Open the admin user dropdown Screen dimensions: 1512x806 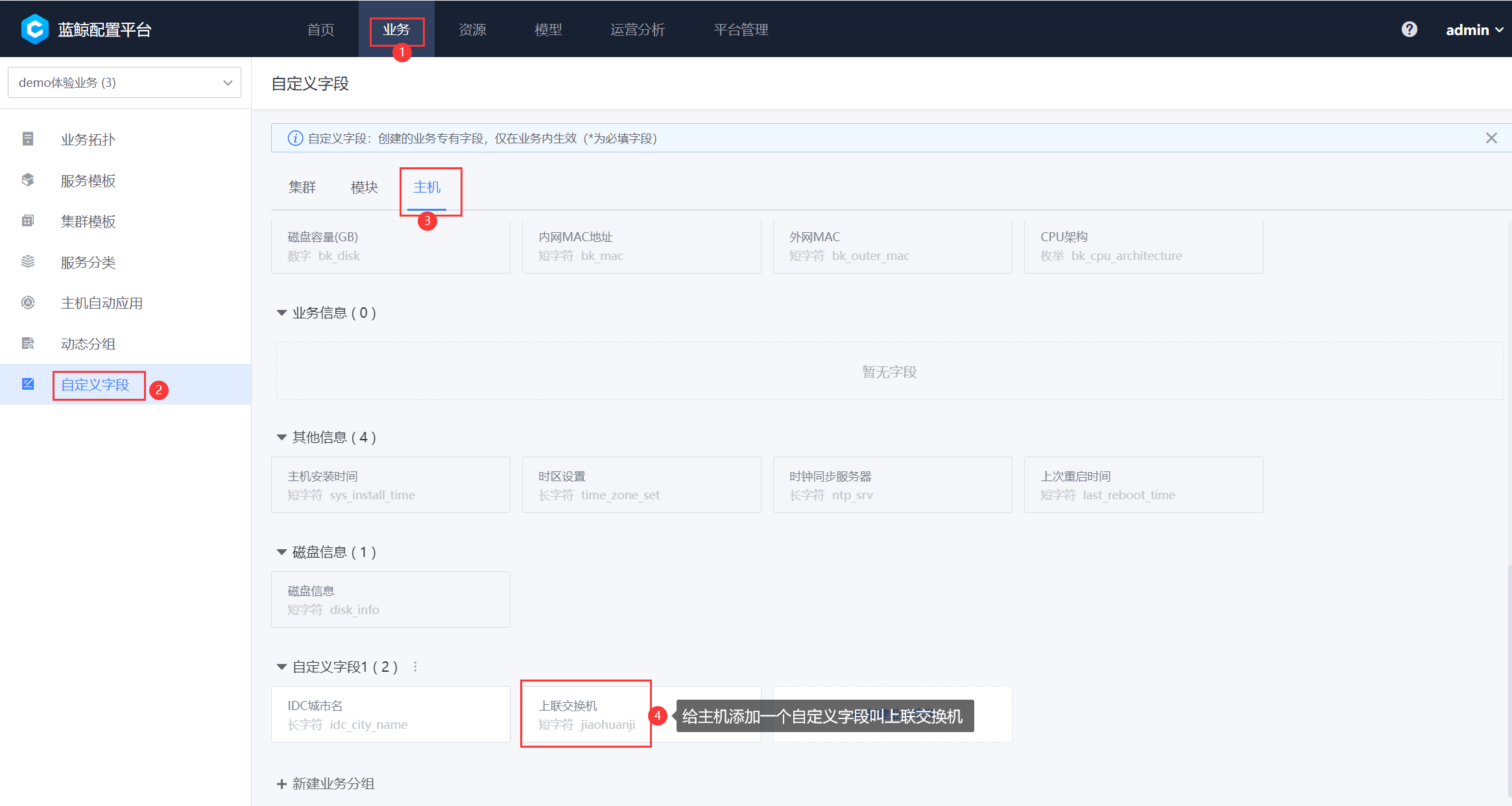tap(1474, 30)
